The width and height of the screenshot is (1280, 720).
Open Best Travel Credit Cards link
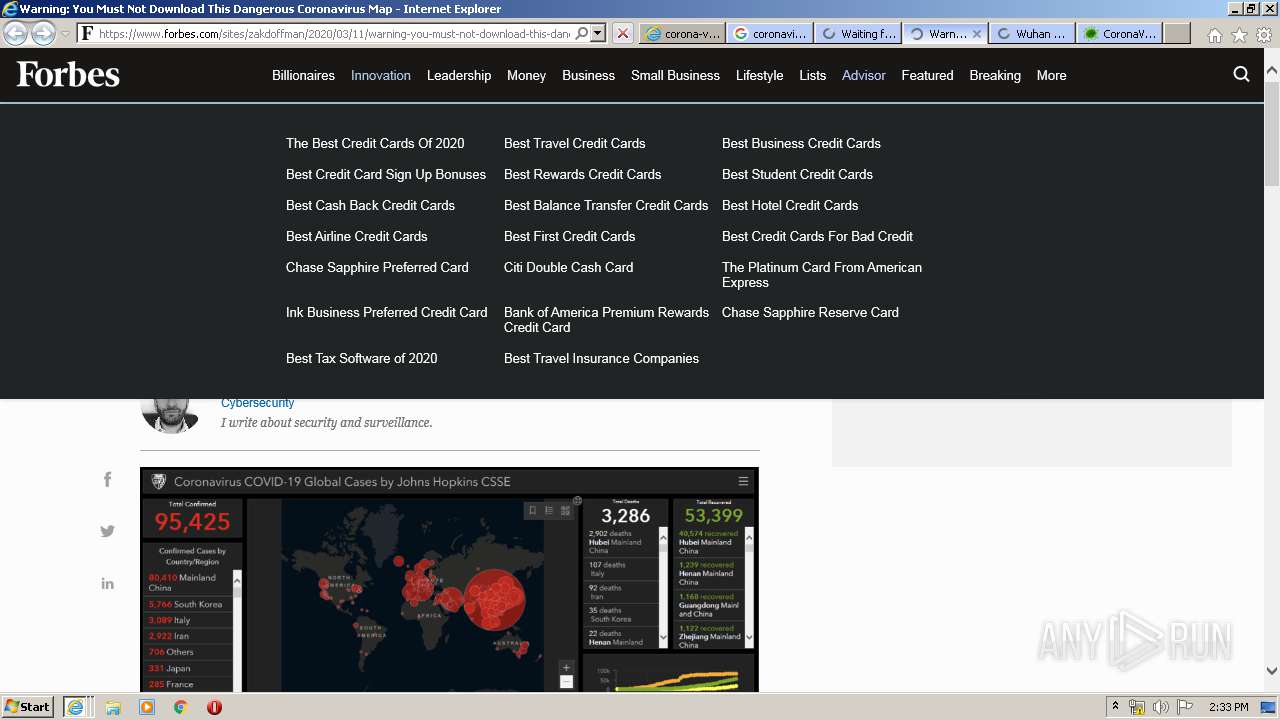click(574, 143)
